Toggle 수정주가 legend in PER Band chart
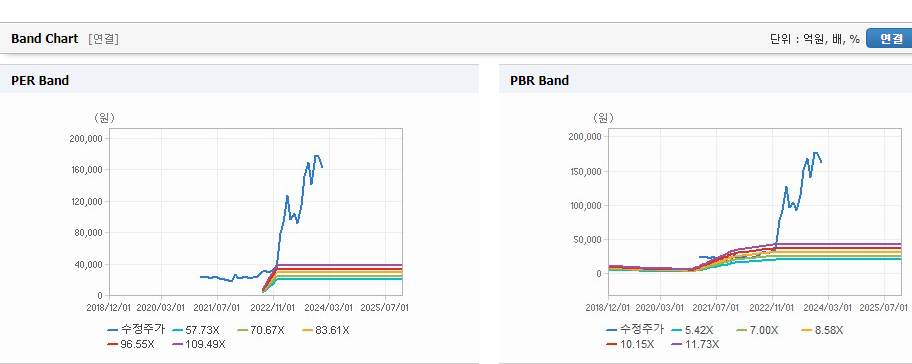 pos(137,330)
